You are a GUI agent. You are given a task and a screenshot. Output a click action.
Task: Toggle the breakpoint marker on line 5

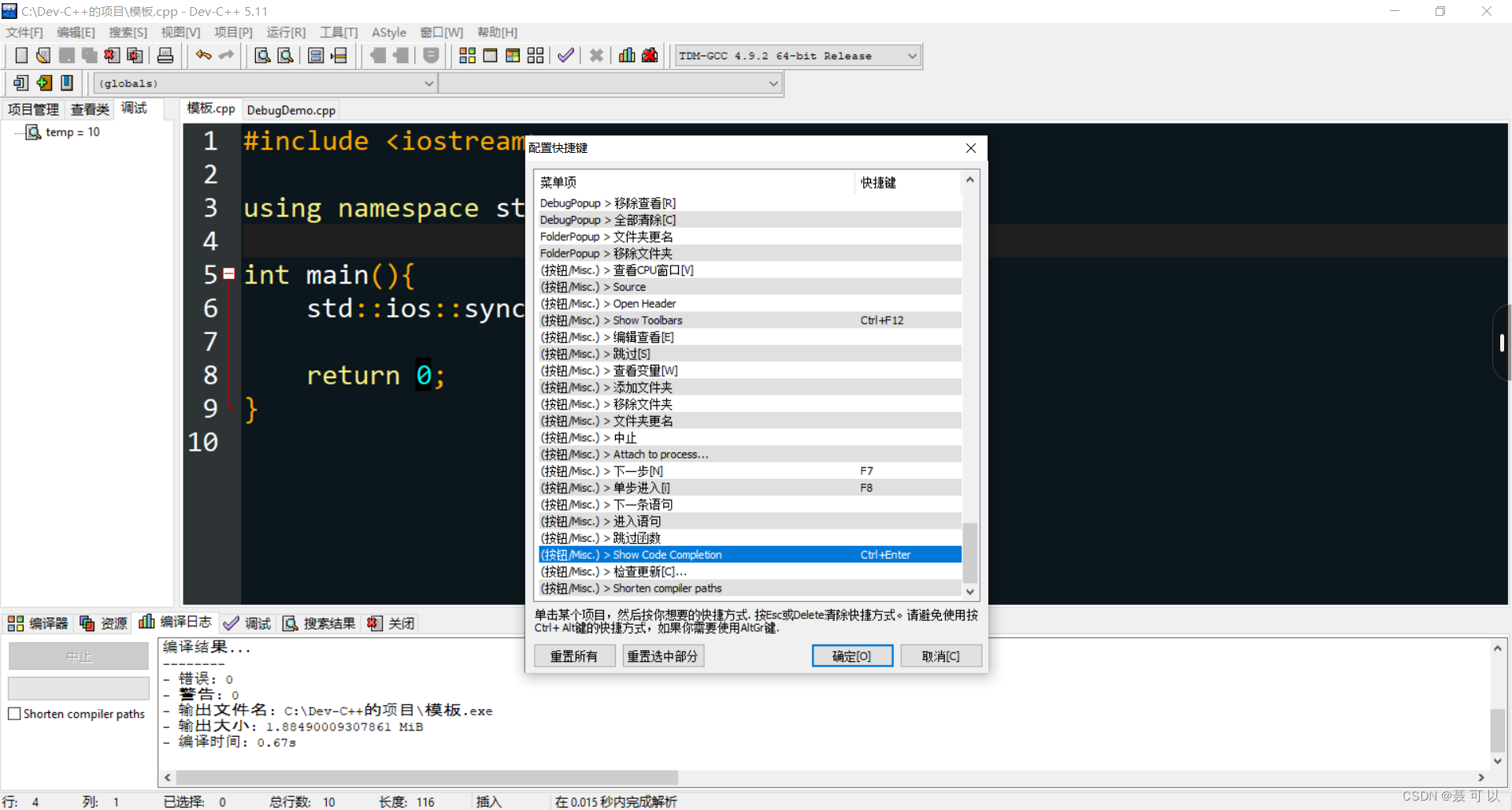click(x=228, y=273)
